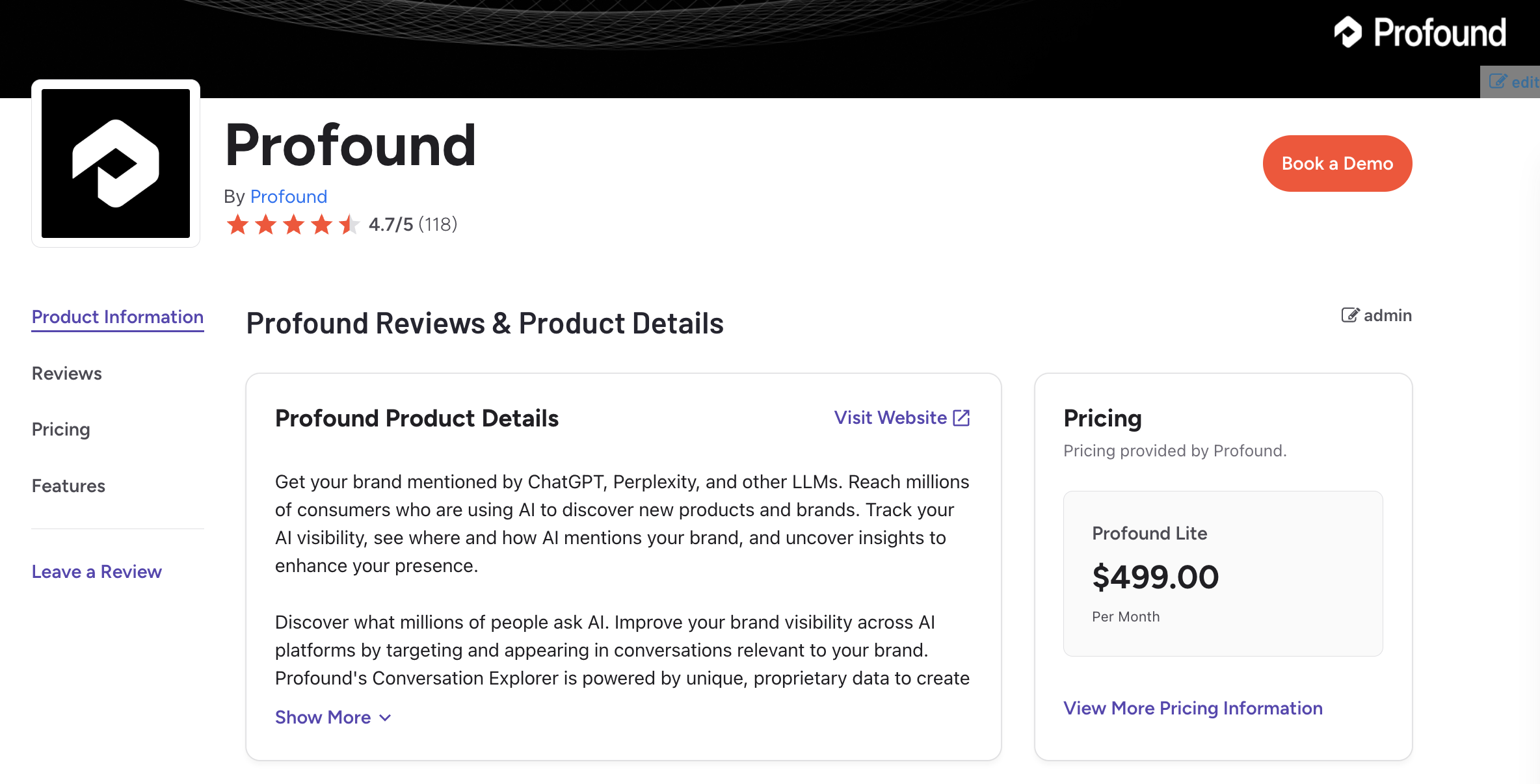Click the first star in the rating
Image resolution: width=1540 pixels, height=784 pixels.
point(237,224)
